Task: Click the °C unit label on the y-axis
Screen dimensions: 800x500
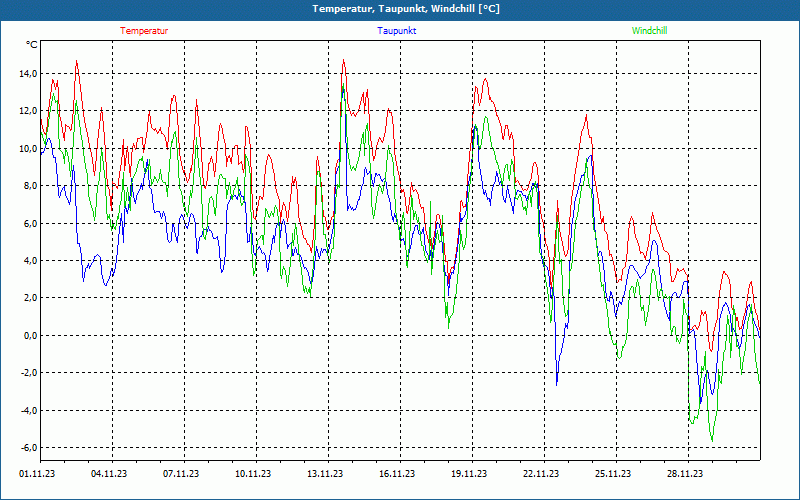Action: click(x=32, y=45)
